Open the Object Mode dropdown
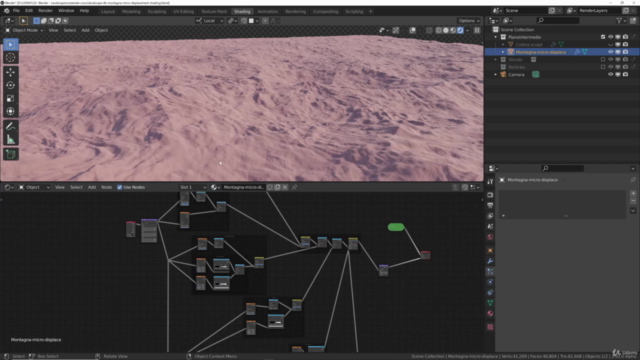The width and height of the screenshot is (640, 360). tap(24, 30)
